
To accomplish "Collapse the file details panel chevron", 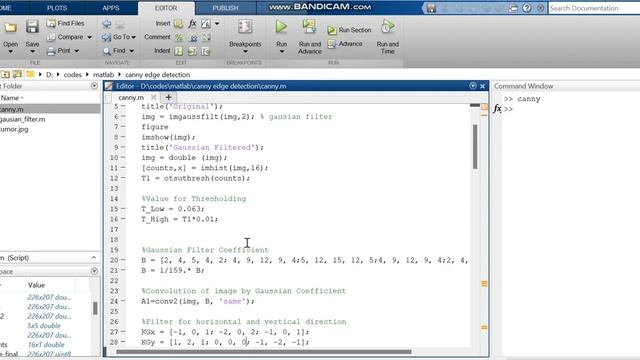I will [x=93, y=258].
